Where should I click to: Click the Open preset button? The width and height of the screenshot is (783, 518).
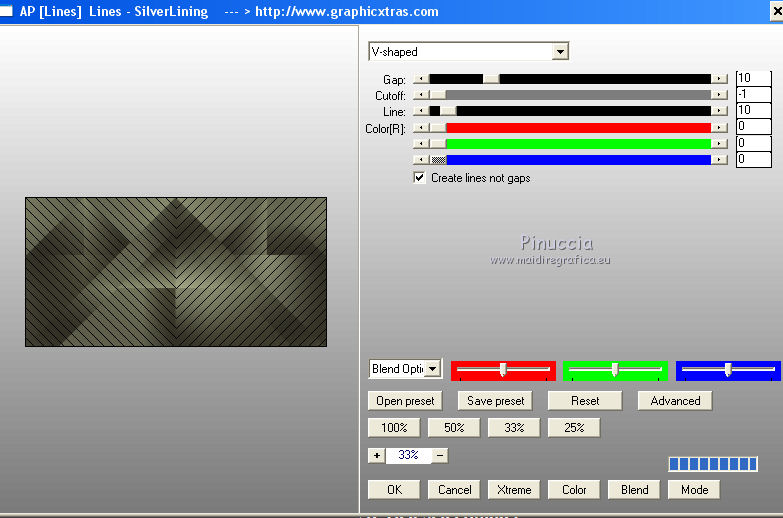tap(405, 401)
